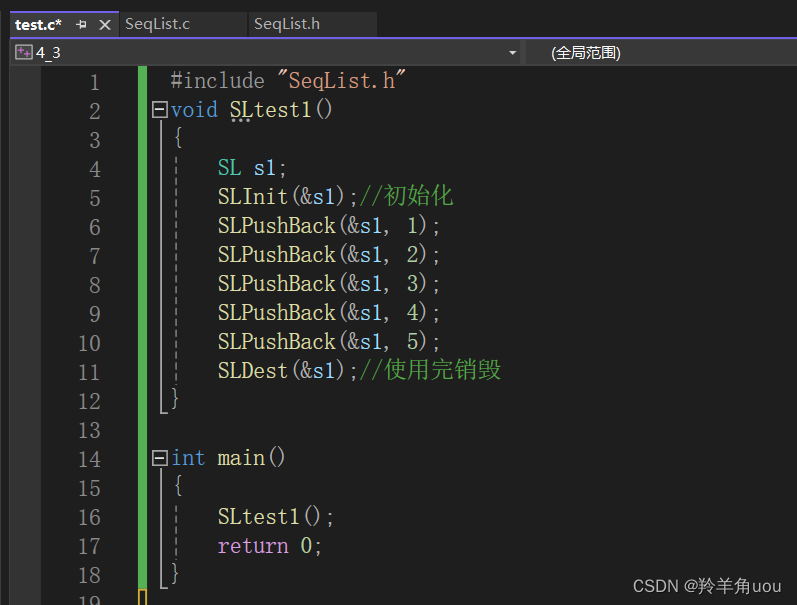The height and width of the screenshot is (605, 797).
Task: Click line number 1
Action: pos(95,82)
